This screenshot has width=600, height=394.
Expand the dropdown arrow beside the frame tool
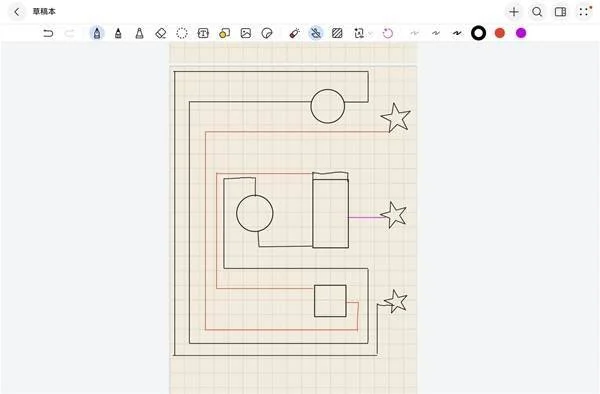[370, 34]
